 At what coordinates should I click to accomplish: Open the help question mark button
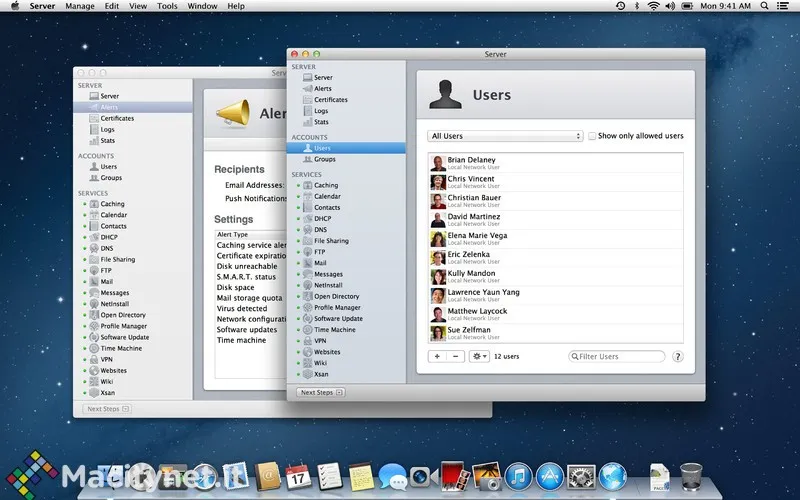point(678,356)
